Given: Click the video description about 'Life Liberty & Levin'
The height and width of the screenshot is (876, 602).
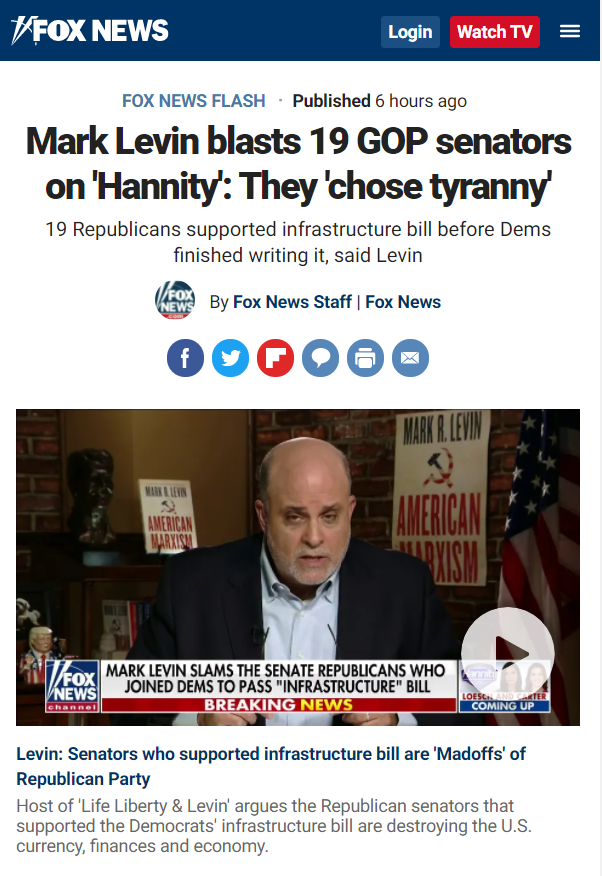Looking at the screenshot, I should point(274,826).
